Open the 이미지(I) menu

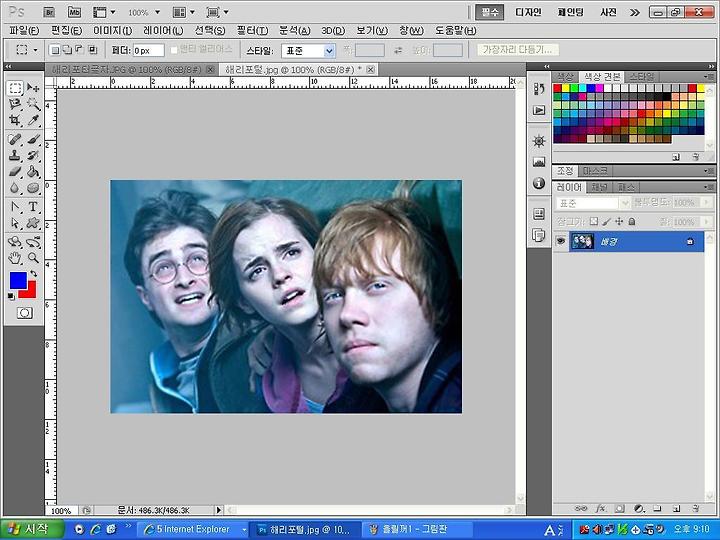click(112, 31)
